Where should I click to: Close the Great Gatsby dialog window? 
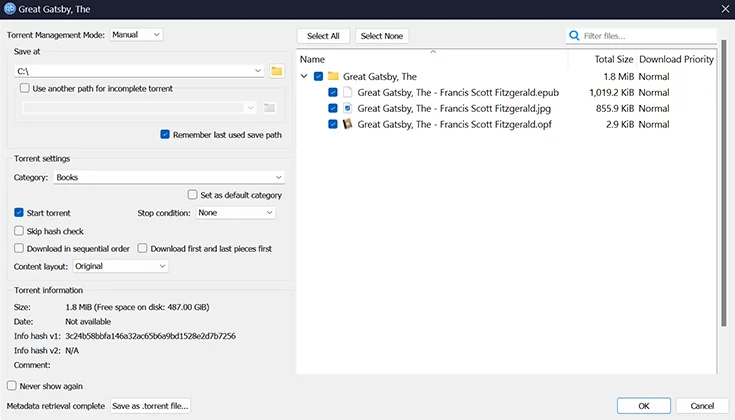pyautogui.click(x=725, y=9)
